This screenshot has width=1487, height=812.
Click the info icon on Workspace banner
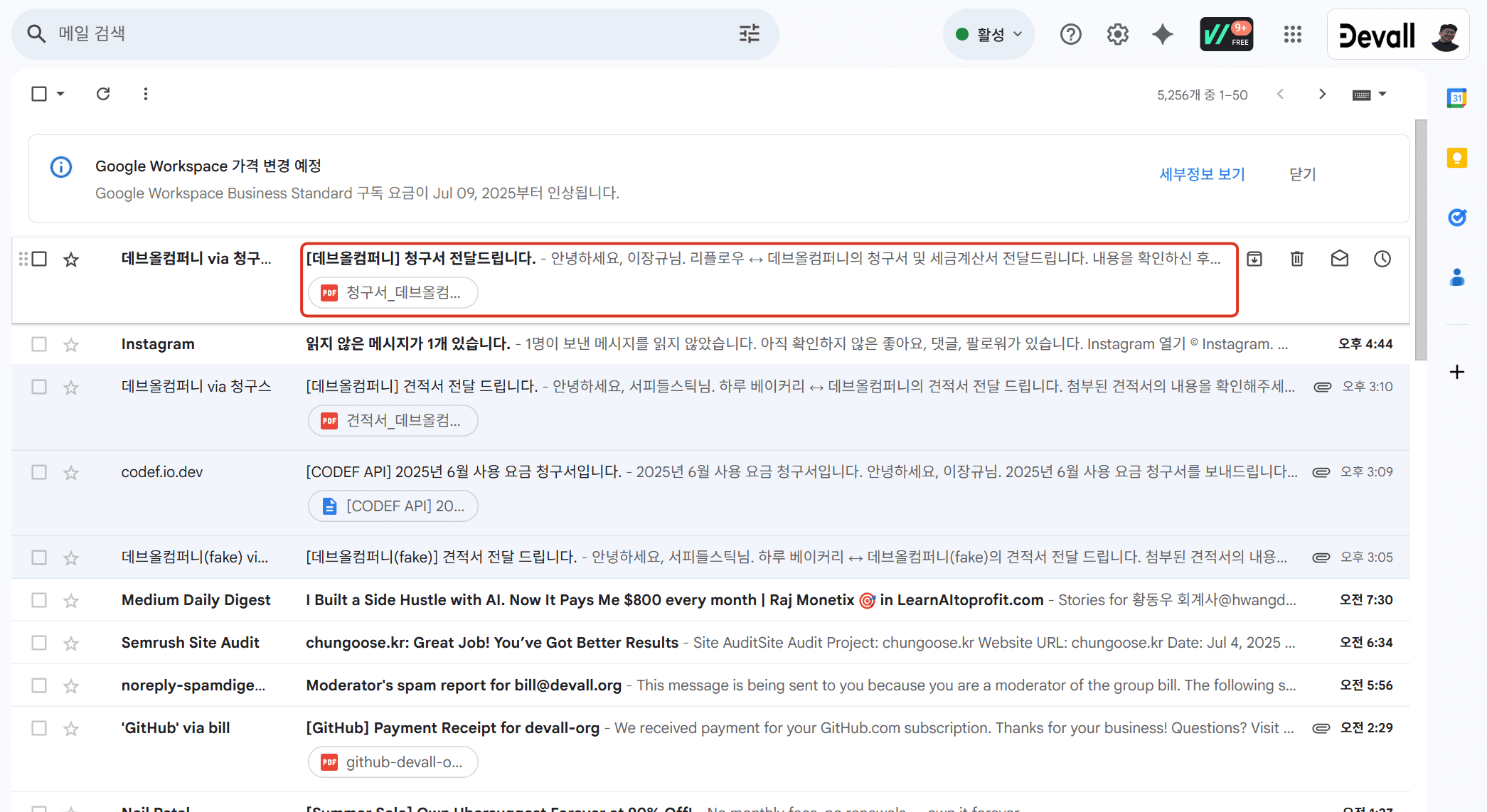(x=61, y=167)
